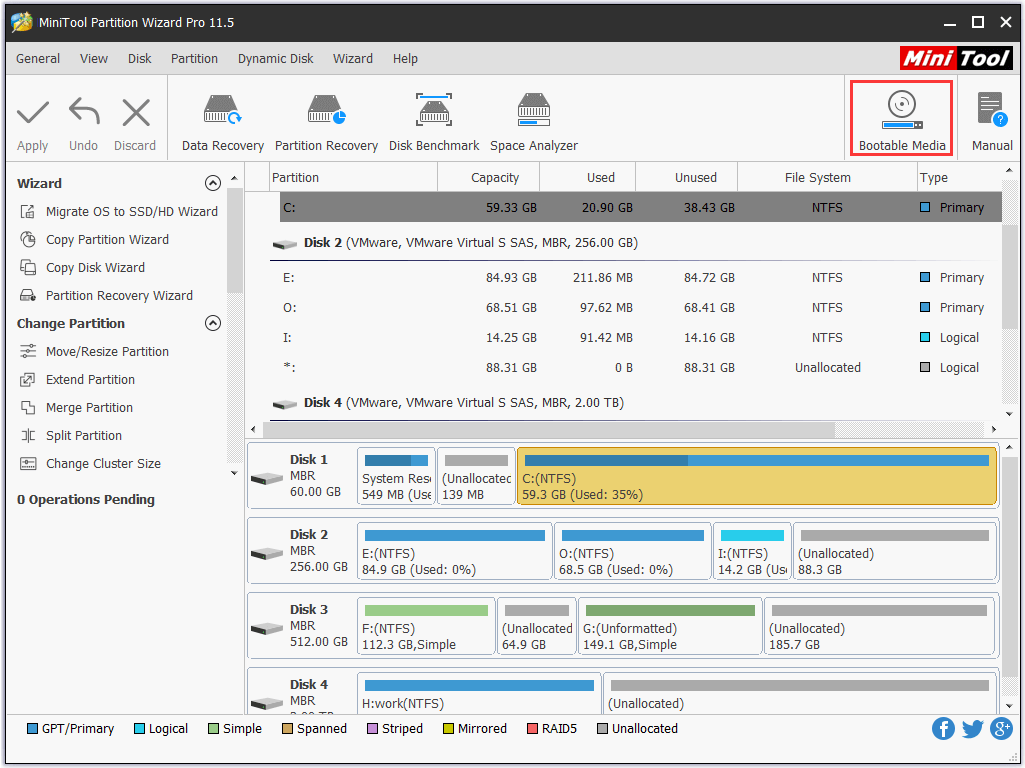Click the Apply checkmark icon
Viewport: 1025px width, 768px height.
point(33,112)
